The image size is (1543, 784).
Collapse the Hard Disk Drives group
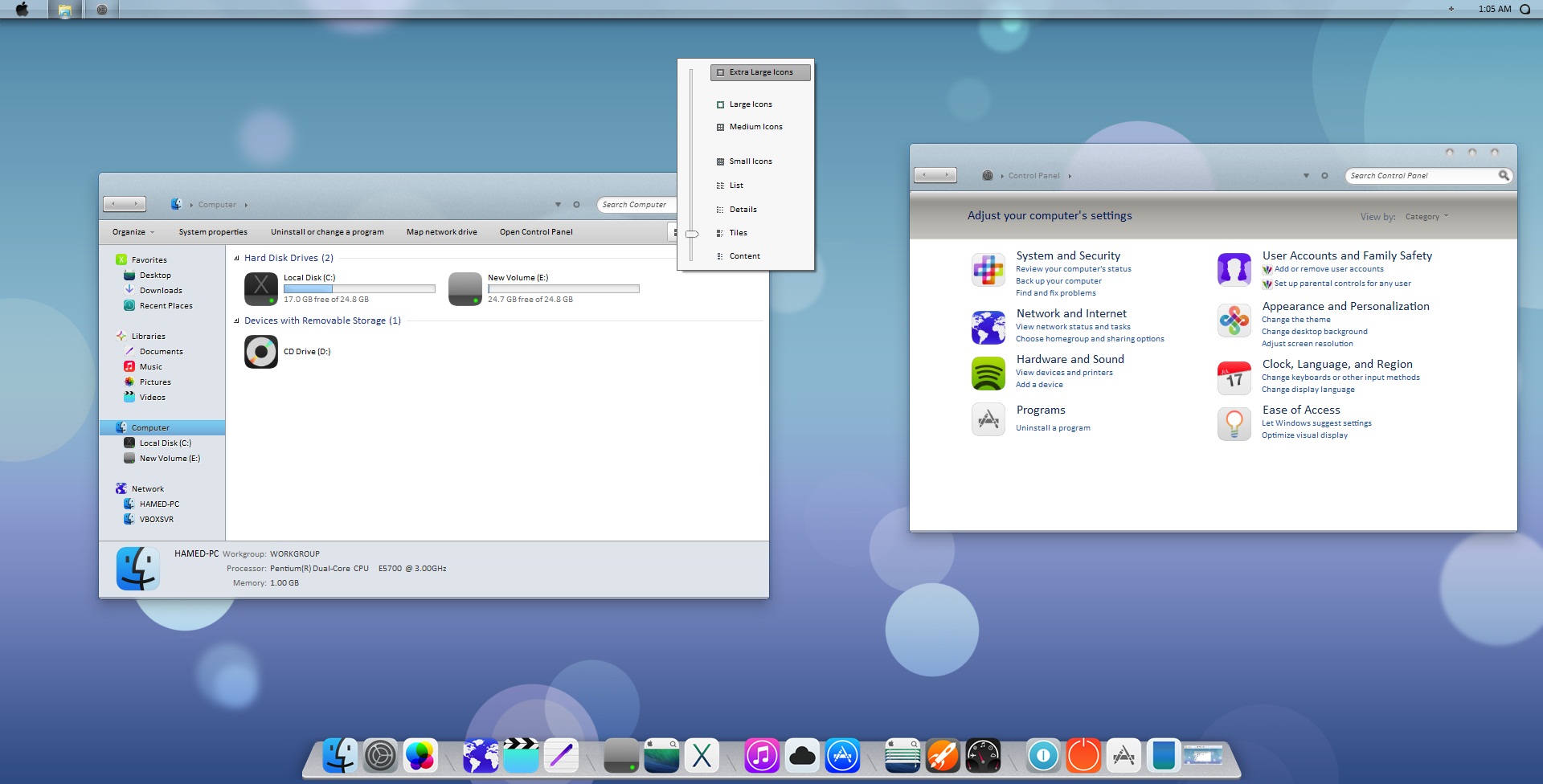click(x=236, y=259)
